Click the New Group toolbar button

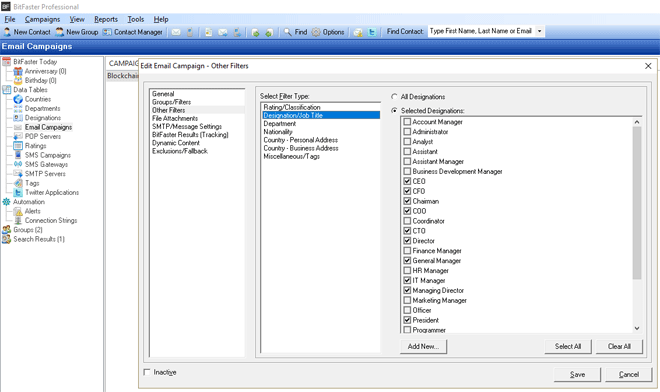(x=77, y=32)
